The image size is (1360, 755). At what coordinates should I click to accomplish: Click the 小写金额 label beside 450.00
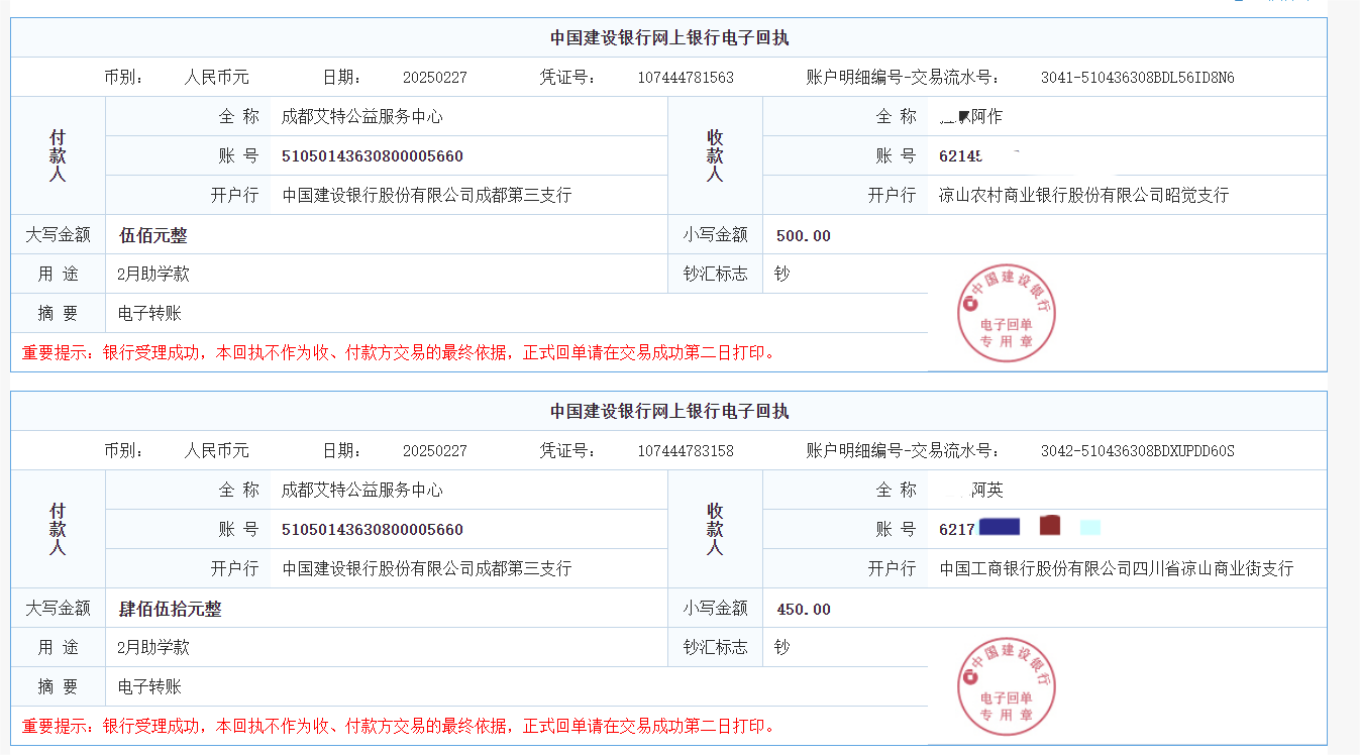point(715,608)
